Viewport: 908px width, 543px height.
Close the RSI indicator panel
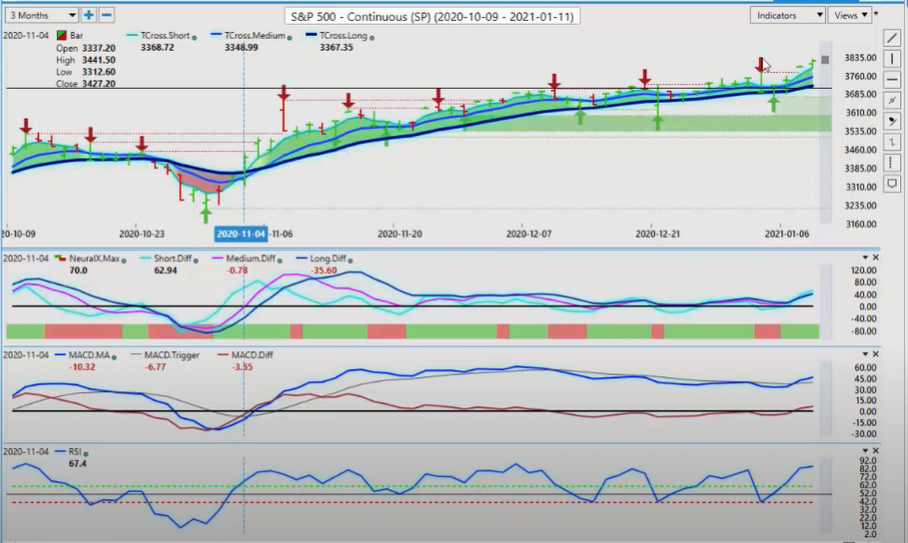(876, 450)
